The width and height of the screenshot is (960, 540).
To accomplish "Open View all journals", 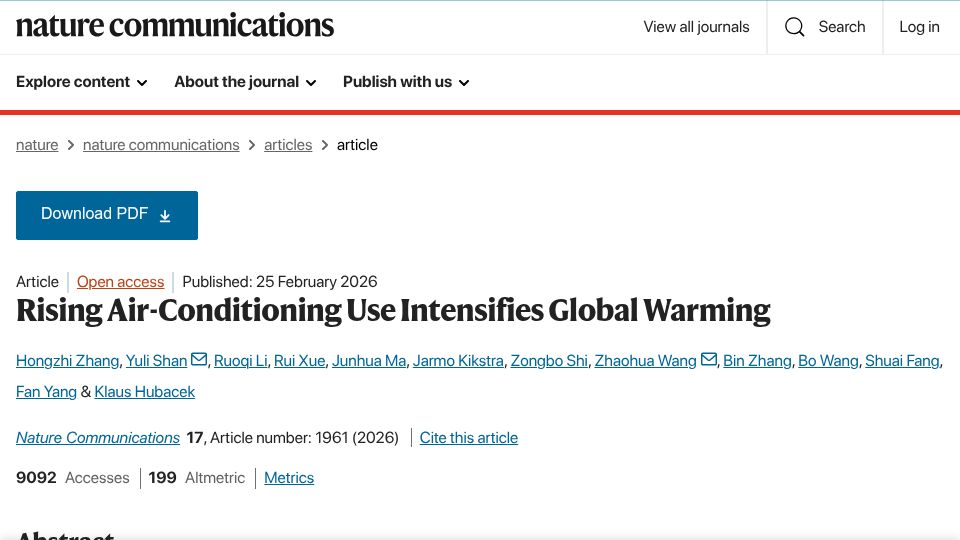I will coord(696,27).
